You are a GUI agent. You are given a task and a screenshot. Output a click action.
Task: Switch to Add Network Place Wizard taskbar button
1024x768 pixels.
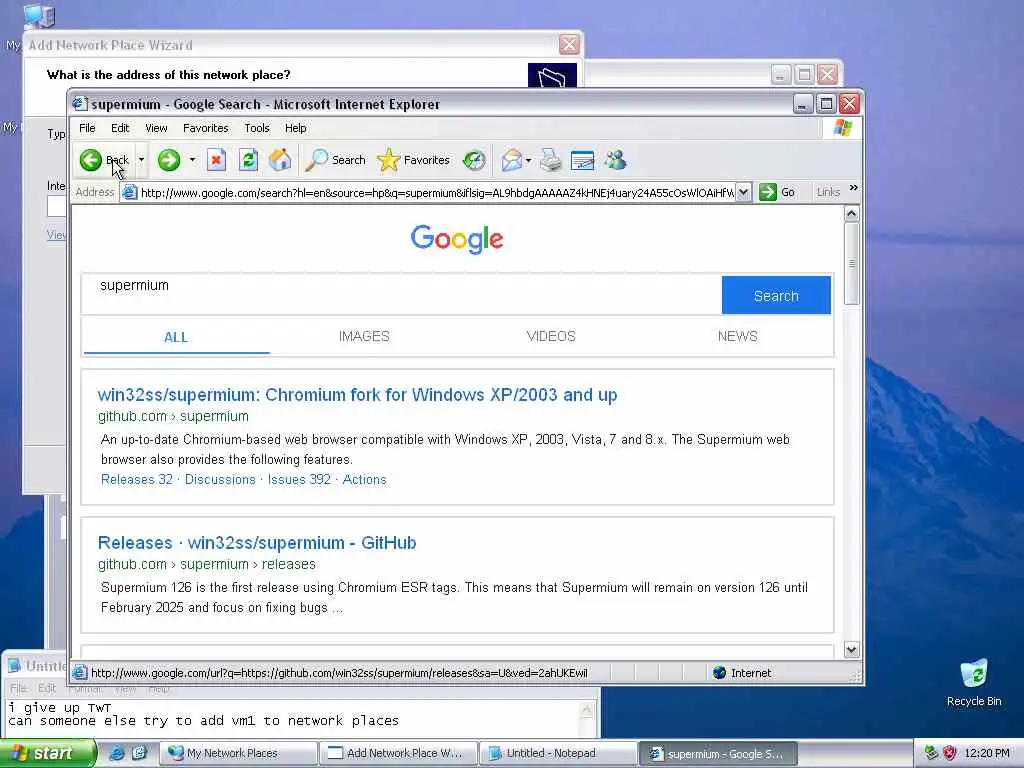tap(398, 753)
